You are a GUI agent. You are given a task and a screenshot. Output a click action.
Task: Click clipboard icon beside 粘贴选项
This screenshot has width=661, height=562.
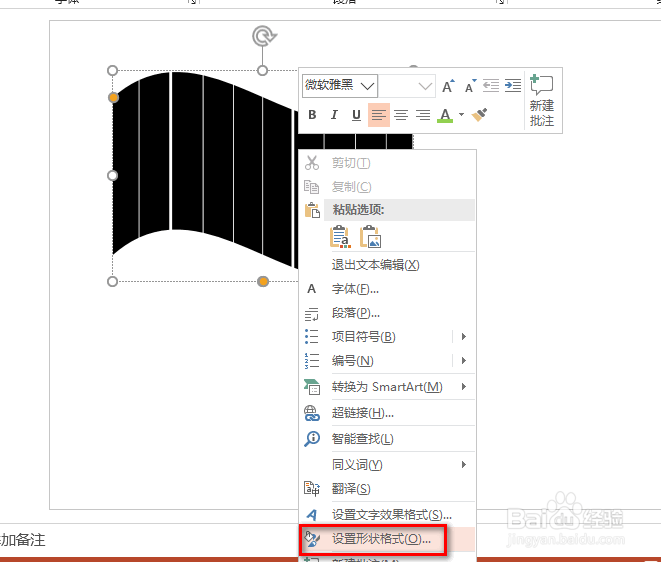[x=312, y=210]
